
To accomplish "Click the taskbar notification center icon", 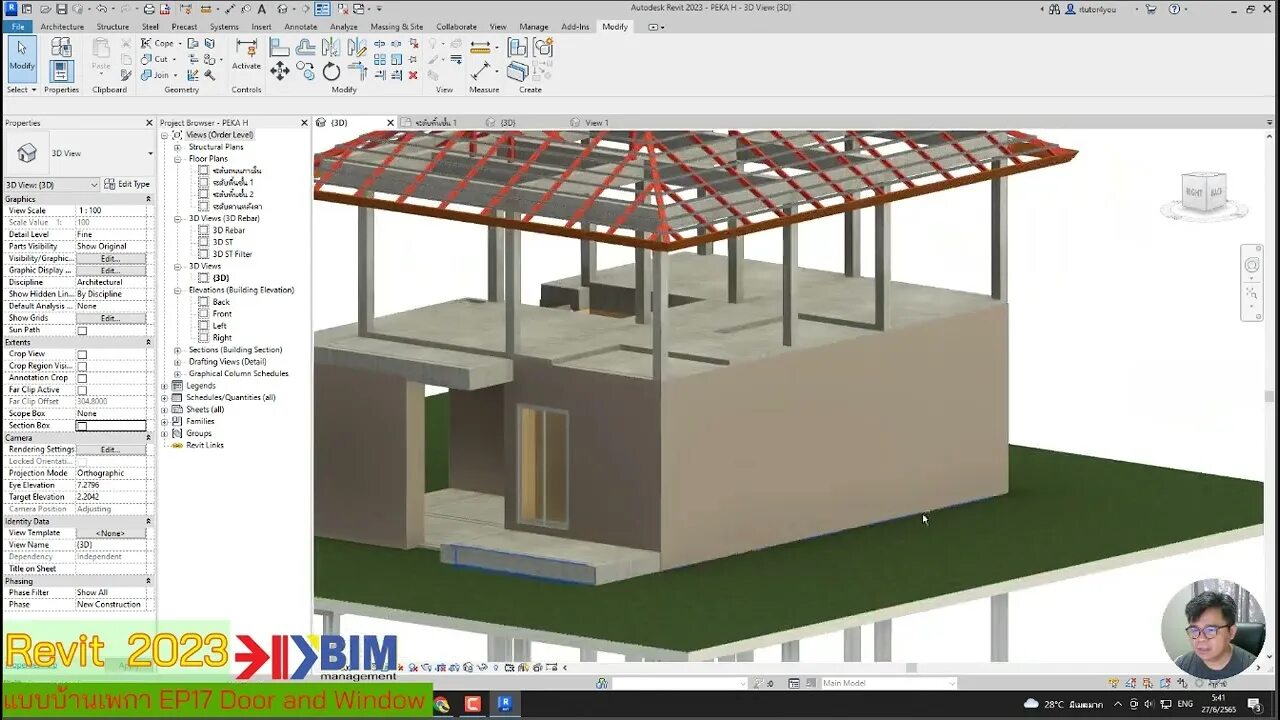I will coord(1254,704).
